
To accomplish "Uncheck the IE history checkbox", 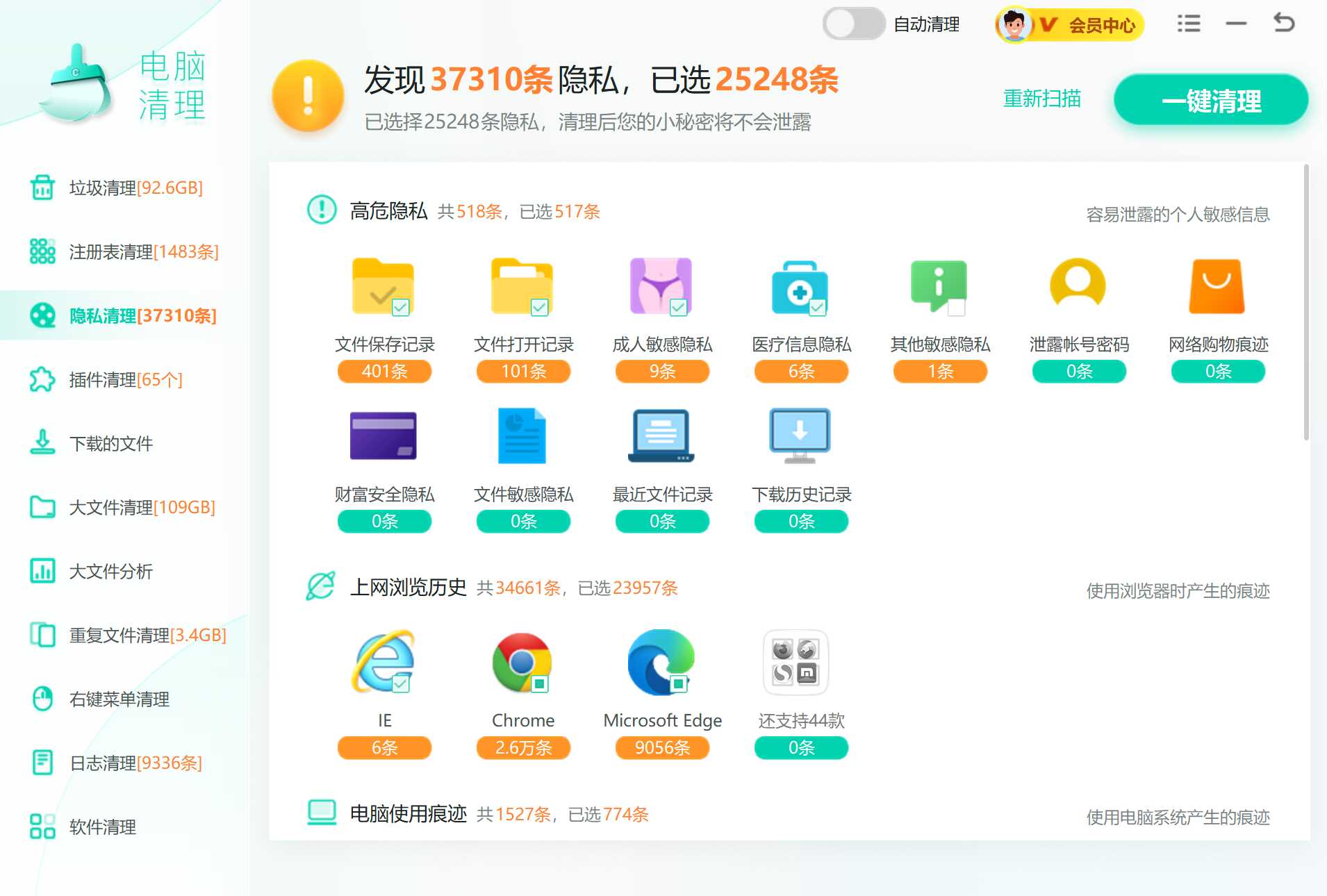I will coord(402,682).
